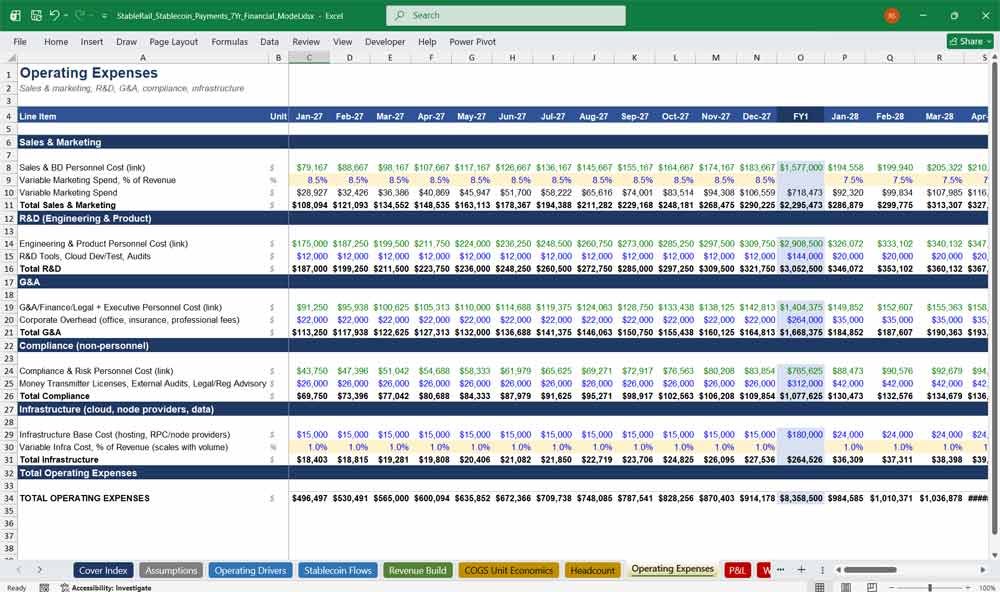The height and width of the screenshot is (592, 1000).
Task: Open the Help ribbon tab
Action: tap(427, 41)
